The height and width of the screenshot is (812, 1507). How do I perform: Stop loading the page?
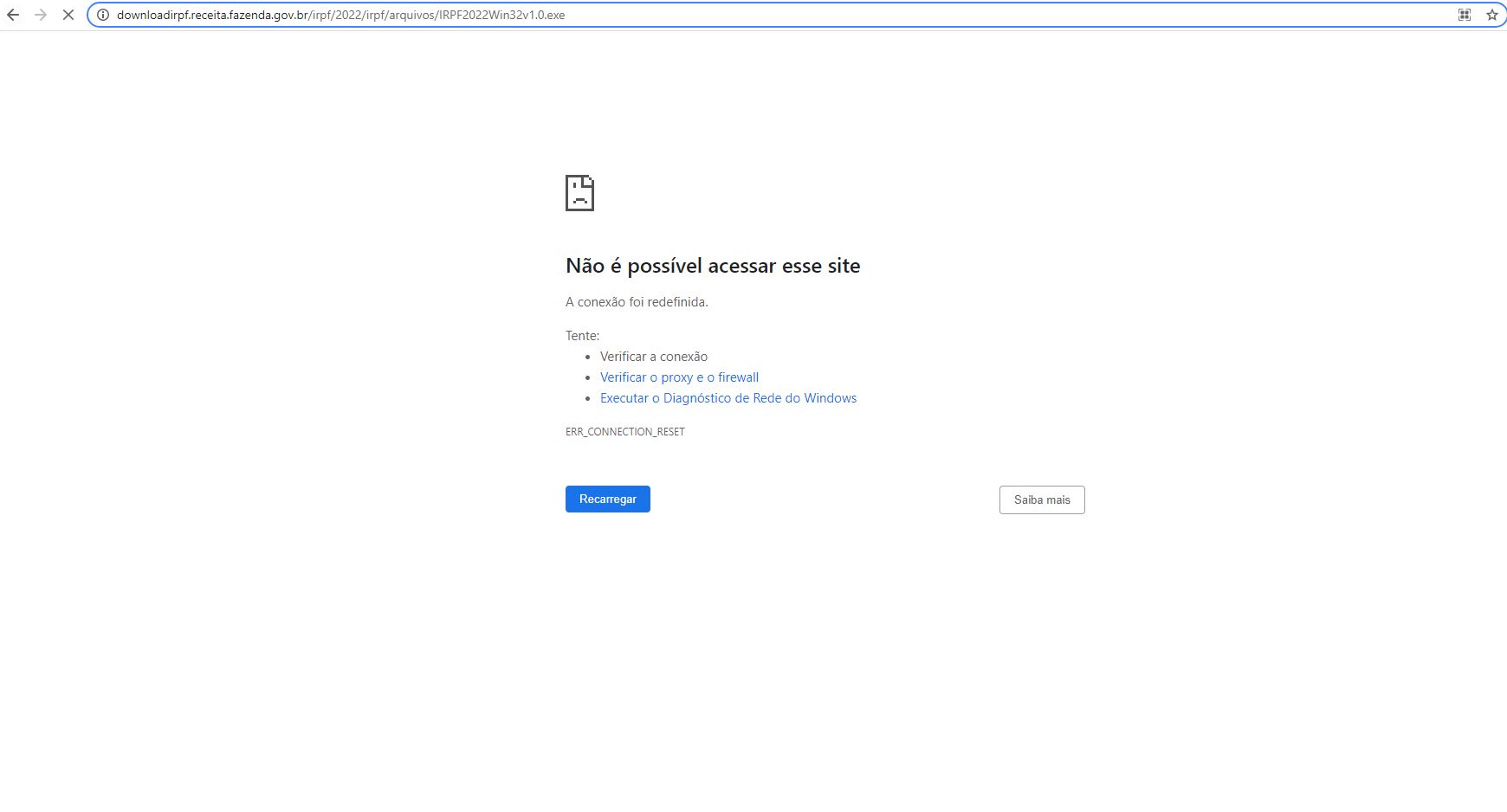(x=68, y=15)
